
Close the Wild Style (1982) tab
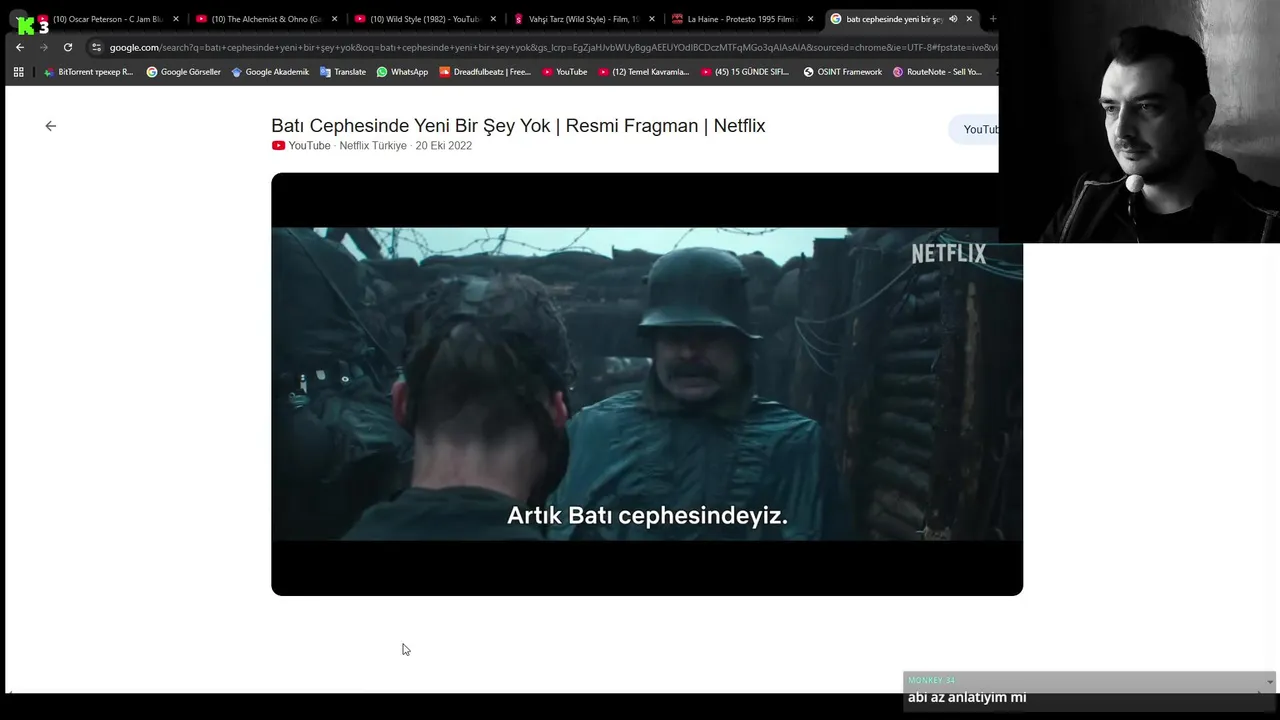[493, 19]
